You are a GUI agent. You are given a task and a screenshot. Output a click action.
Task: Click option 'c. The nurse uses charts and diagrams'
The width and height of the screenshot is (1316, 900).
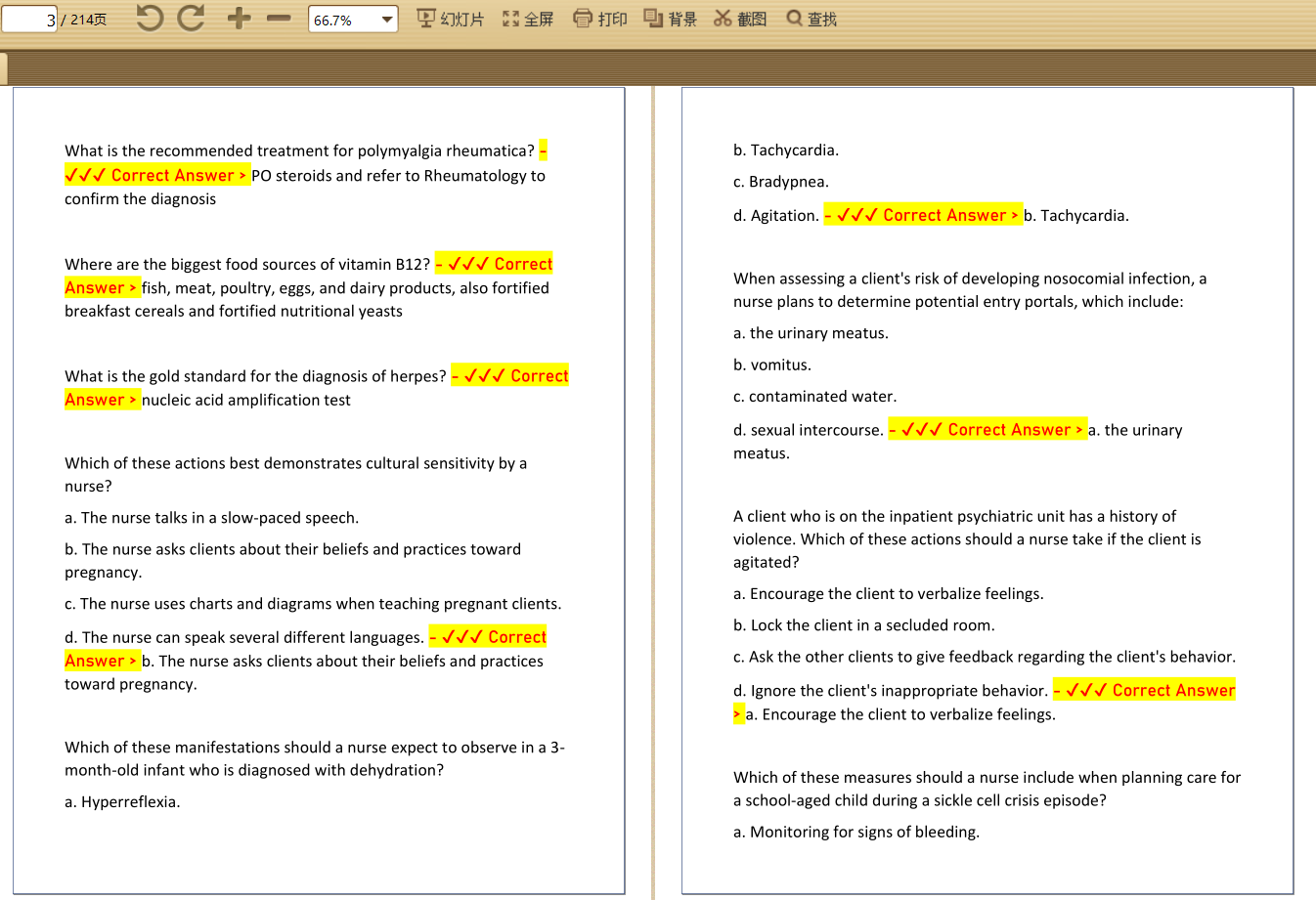313,604
